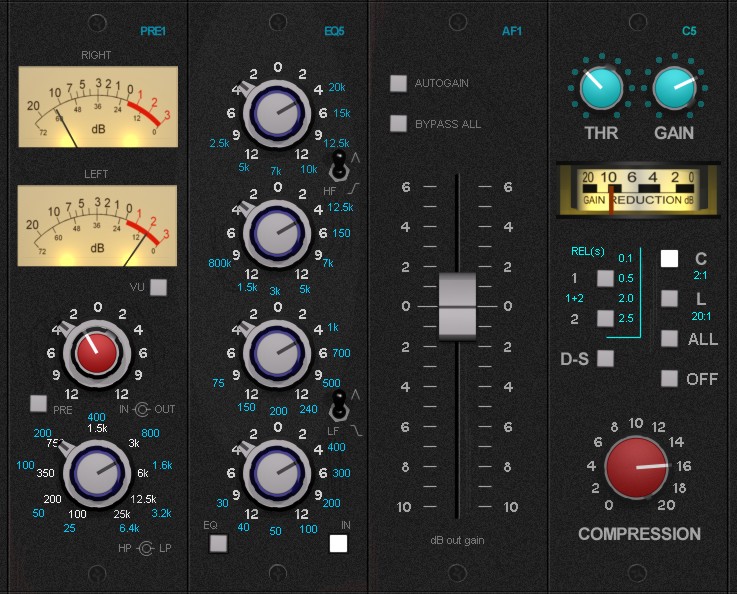Toggle release button 1
The height and width of the screenshot is (594, 737).
coord(605,278)
